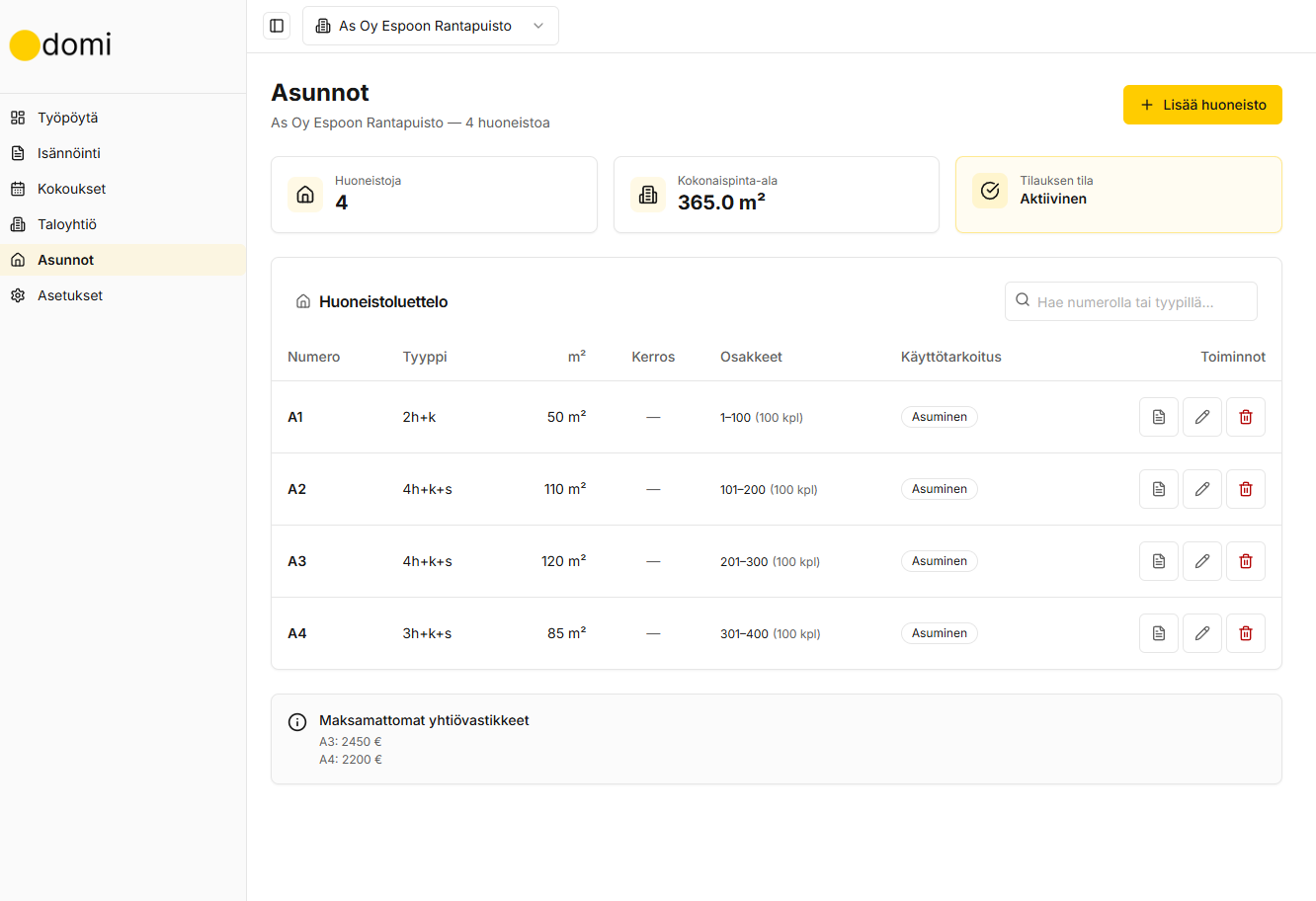The height and width of the screenshot is (901, 1316).
Task: Open document icon for apartment A2
Action: click(1159, 489)
